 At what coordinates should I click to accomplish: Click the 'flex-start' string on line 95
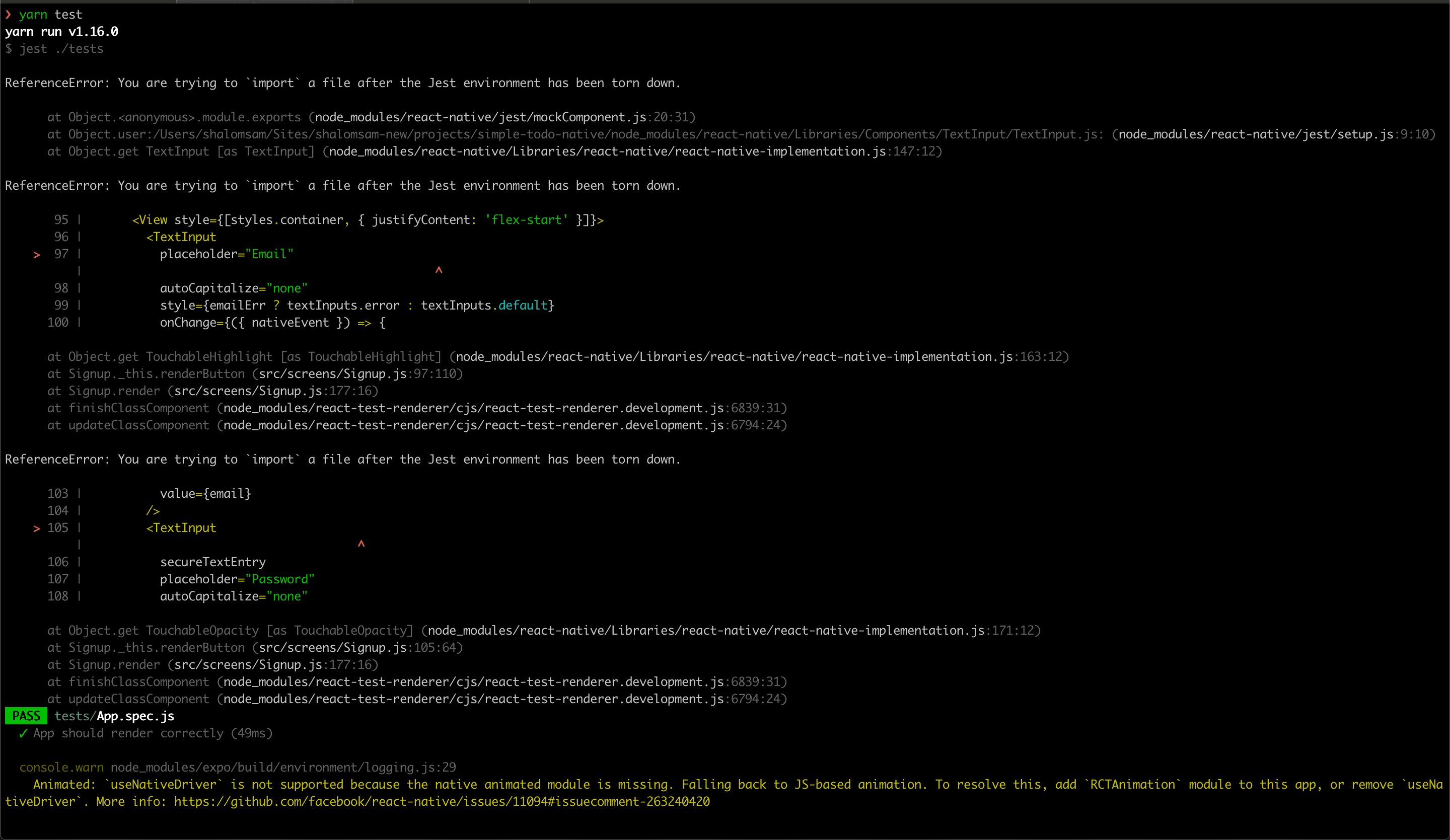[526, 220]
